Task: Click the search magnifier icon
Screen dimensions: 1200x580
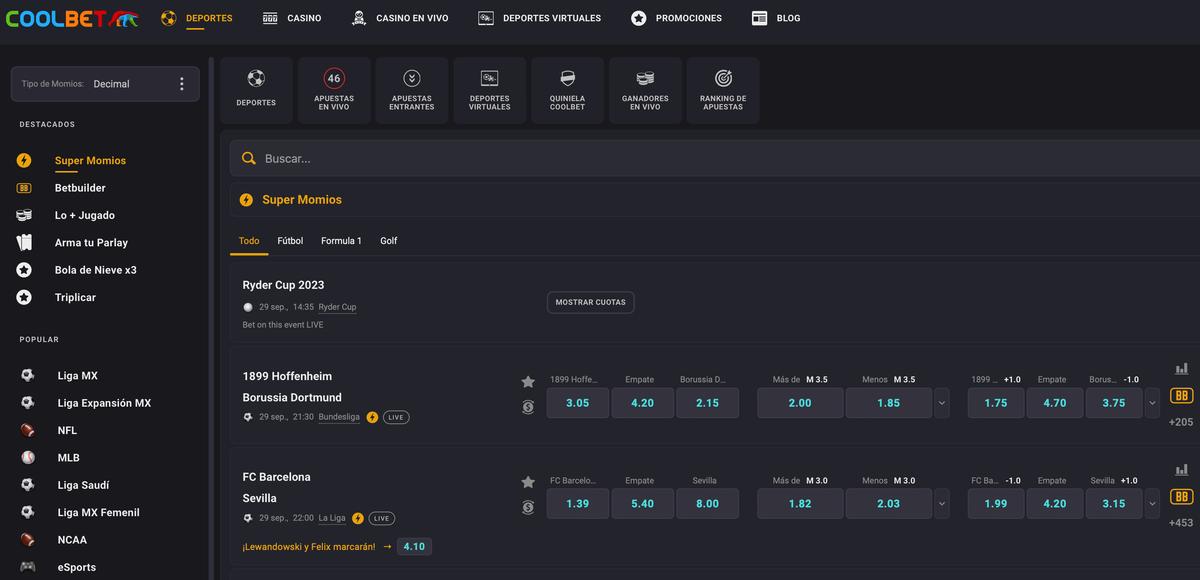Action: point(248,158)
